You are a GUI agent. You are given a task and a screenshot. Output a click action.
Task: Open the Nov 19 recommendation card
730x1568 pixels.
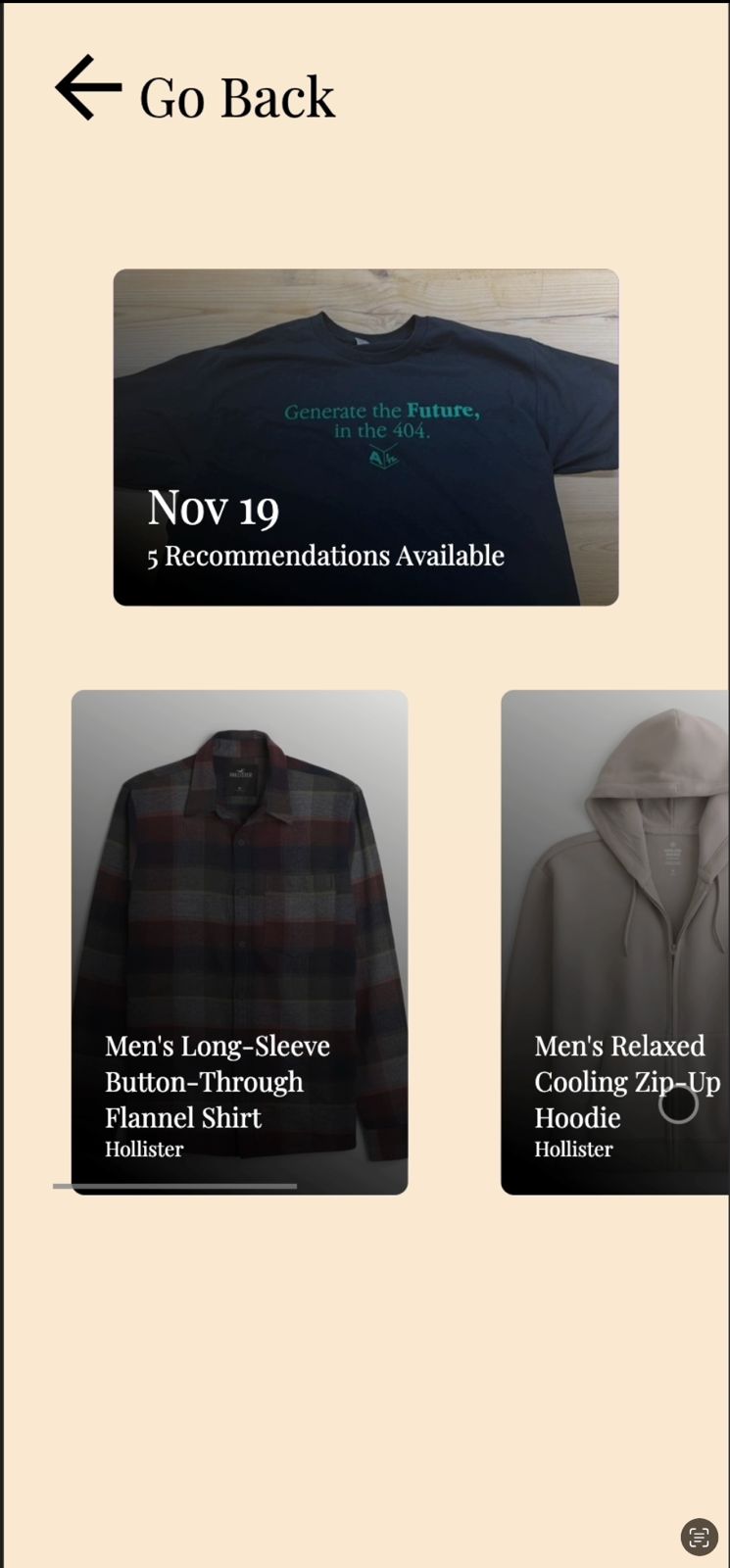click(365, 437)
